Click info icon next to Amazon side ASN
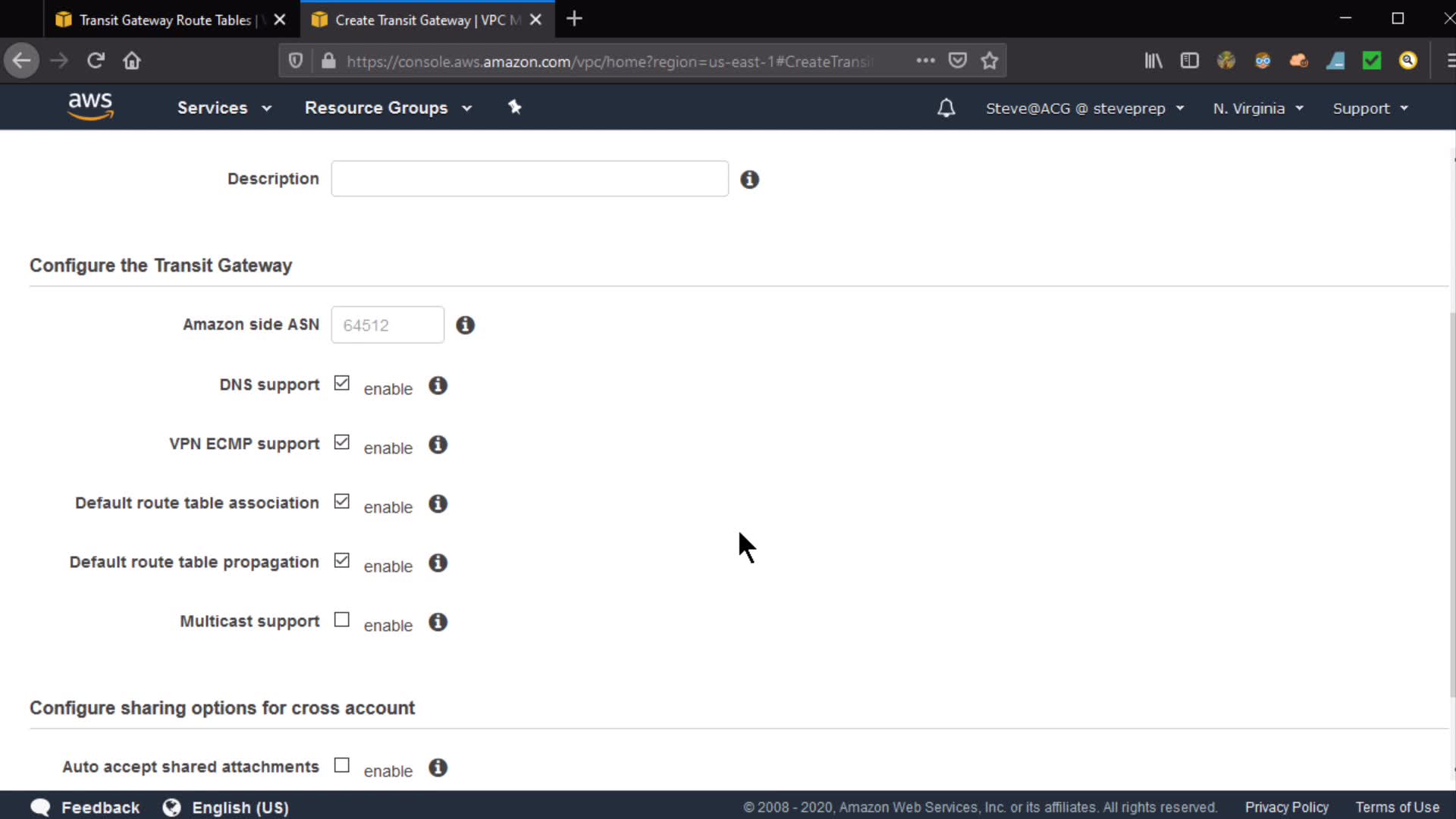Image resolution: width=1456 pixels, height=819 pixels. point(465,325)
